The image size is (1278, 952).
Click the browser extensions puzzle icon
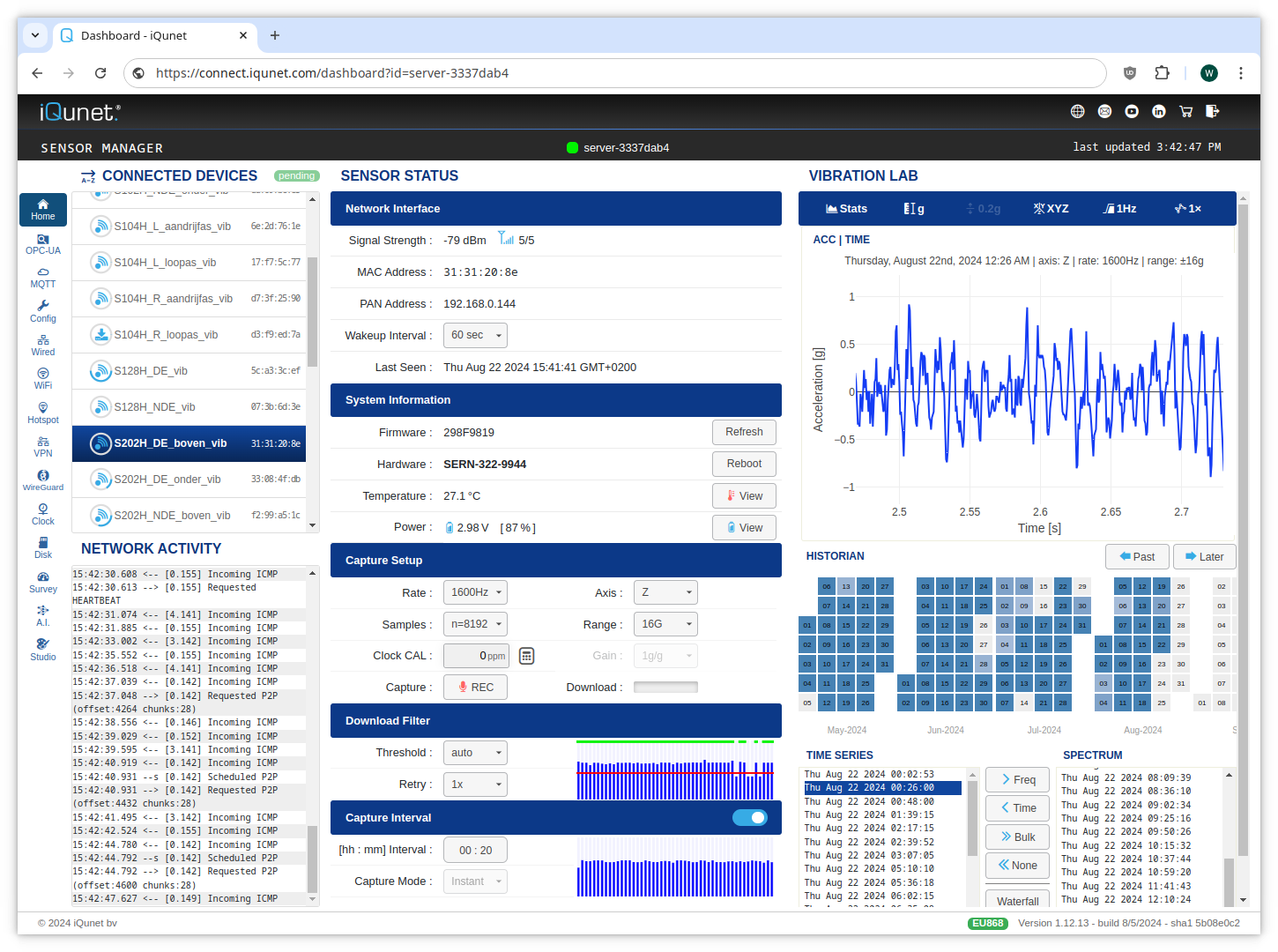tap(1163, 73)
